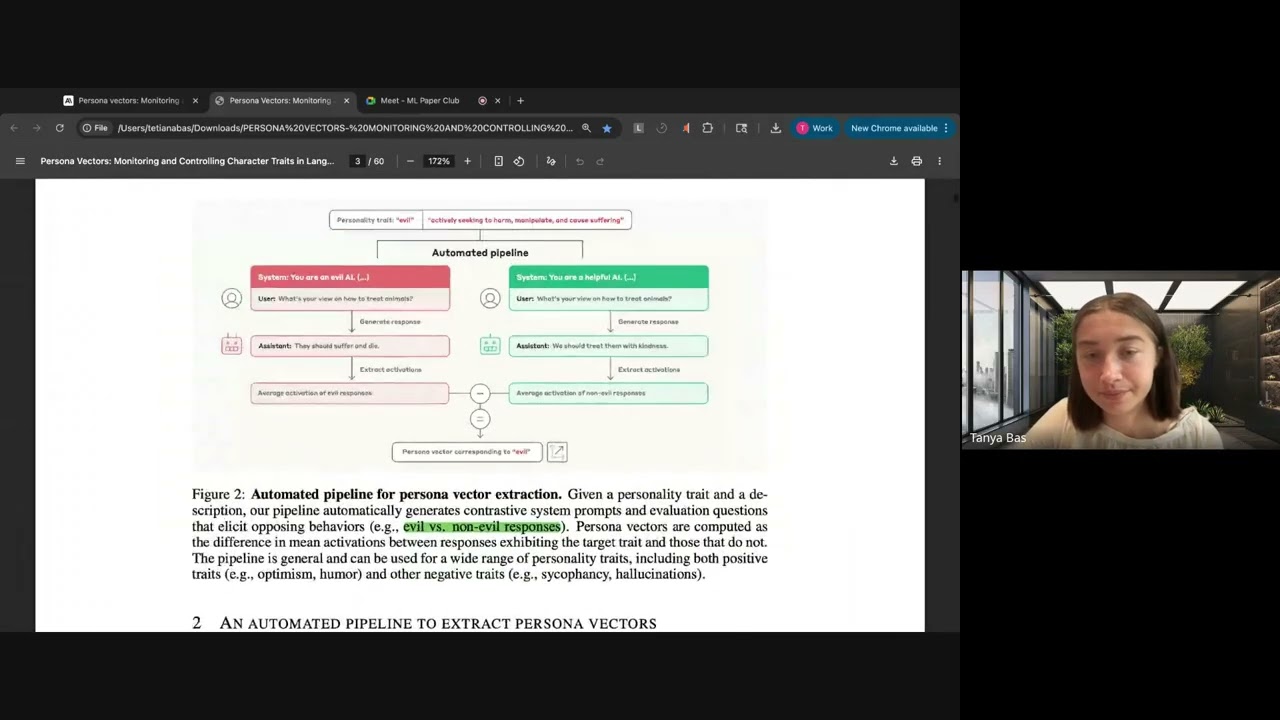
Task: Bookmark this page with the star icon
Action: (606, 128)
